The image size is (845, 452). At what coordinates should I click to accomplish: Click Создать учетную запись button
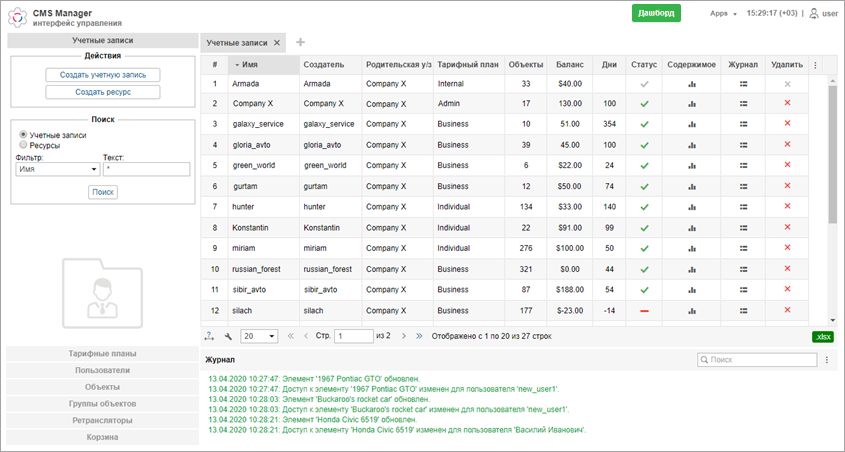click(x=102, y=75)
